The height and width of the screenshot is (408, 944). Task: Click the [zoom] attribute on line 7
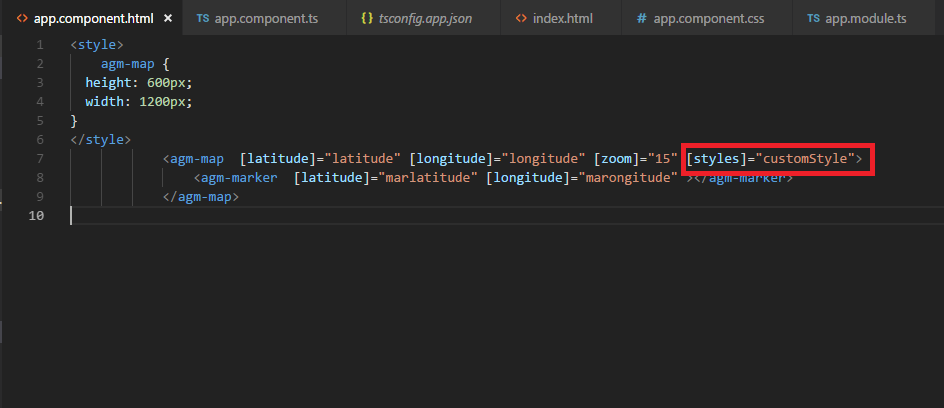(616, 159)
